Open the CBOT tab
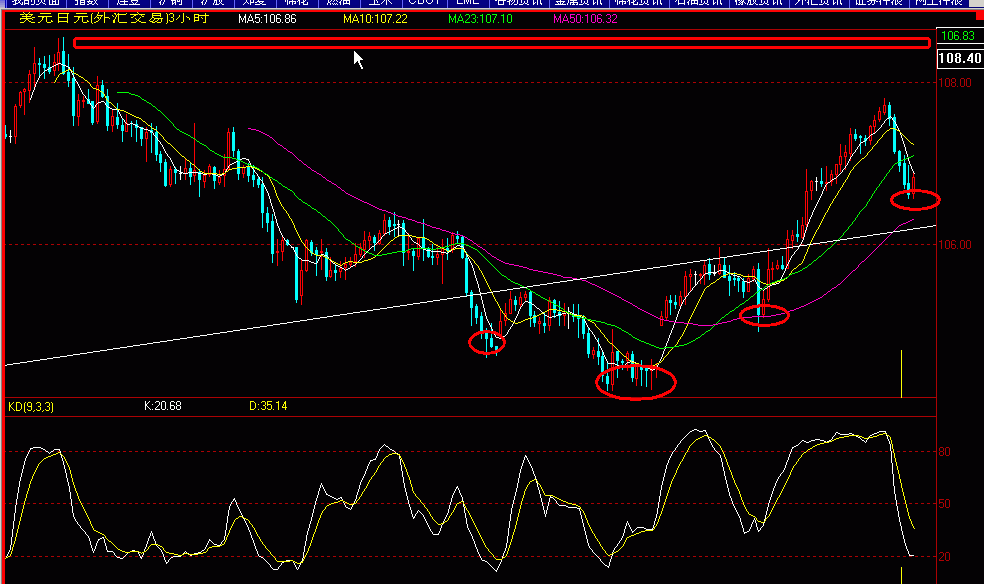 (x=421, y=3)
